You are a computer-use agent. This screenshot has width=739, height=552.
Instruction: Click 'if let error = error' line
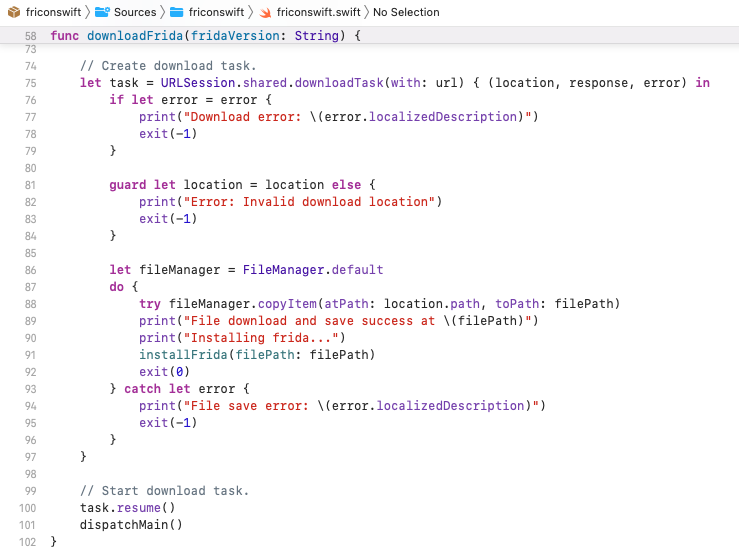pyautogui.click(x=190, y=100)
